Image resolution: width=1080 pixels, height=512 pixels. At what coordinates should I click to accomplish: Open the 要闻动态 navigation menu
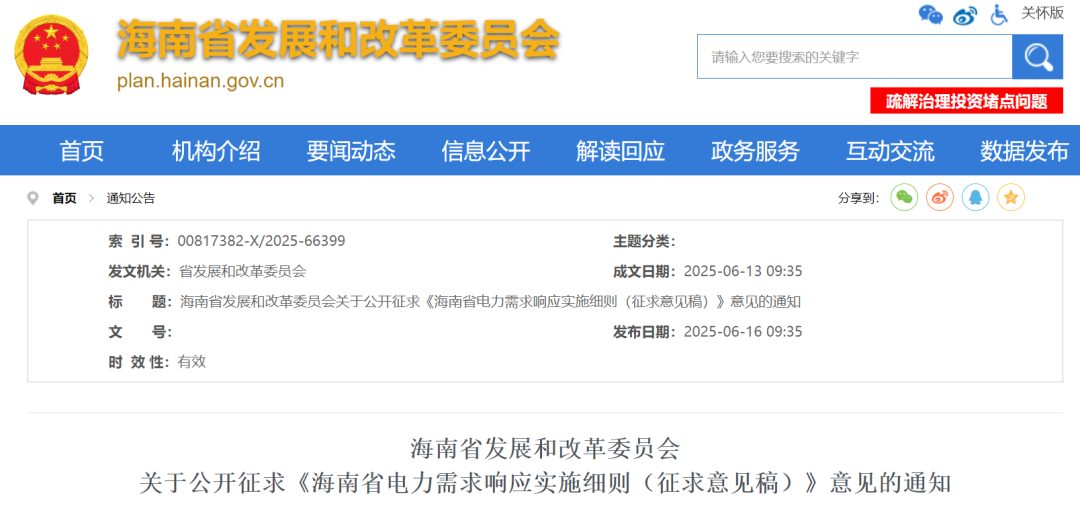[x=351, y=150]
